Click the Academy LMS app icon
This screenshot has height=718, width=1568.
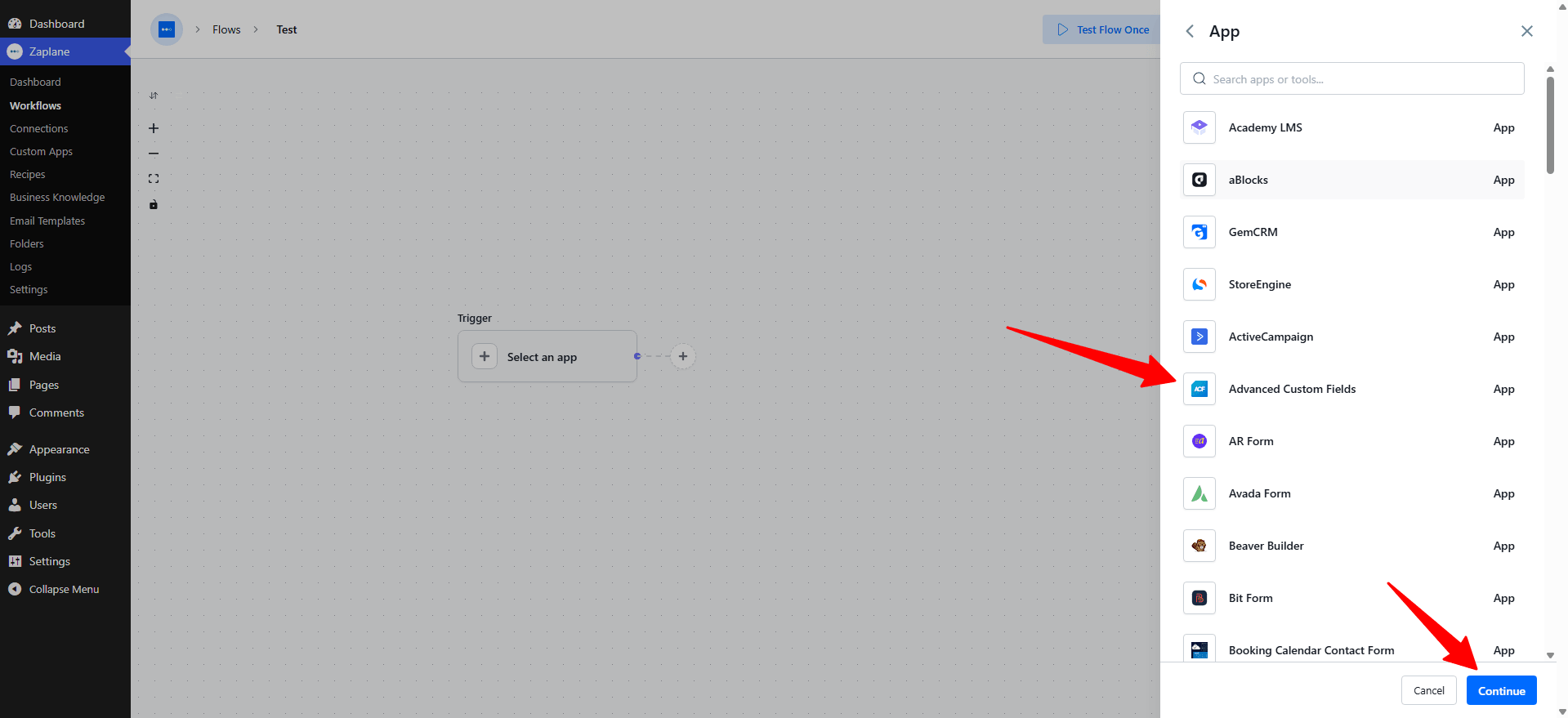point(1199,127)
